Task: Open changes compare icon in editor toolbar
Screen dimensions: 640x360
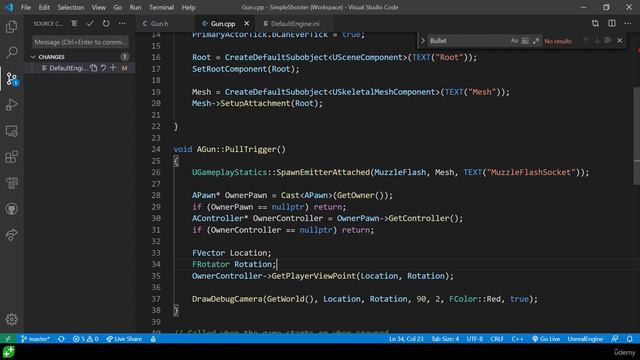Action: click(x=596, y=24)
